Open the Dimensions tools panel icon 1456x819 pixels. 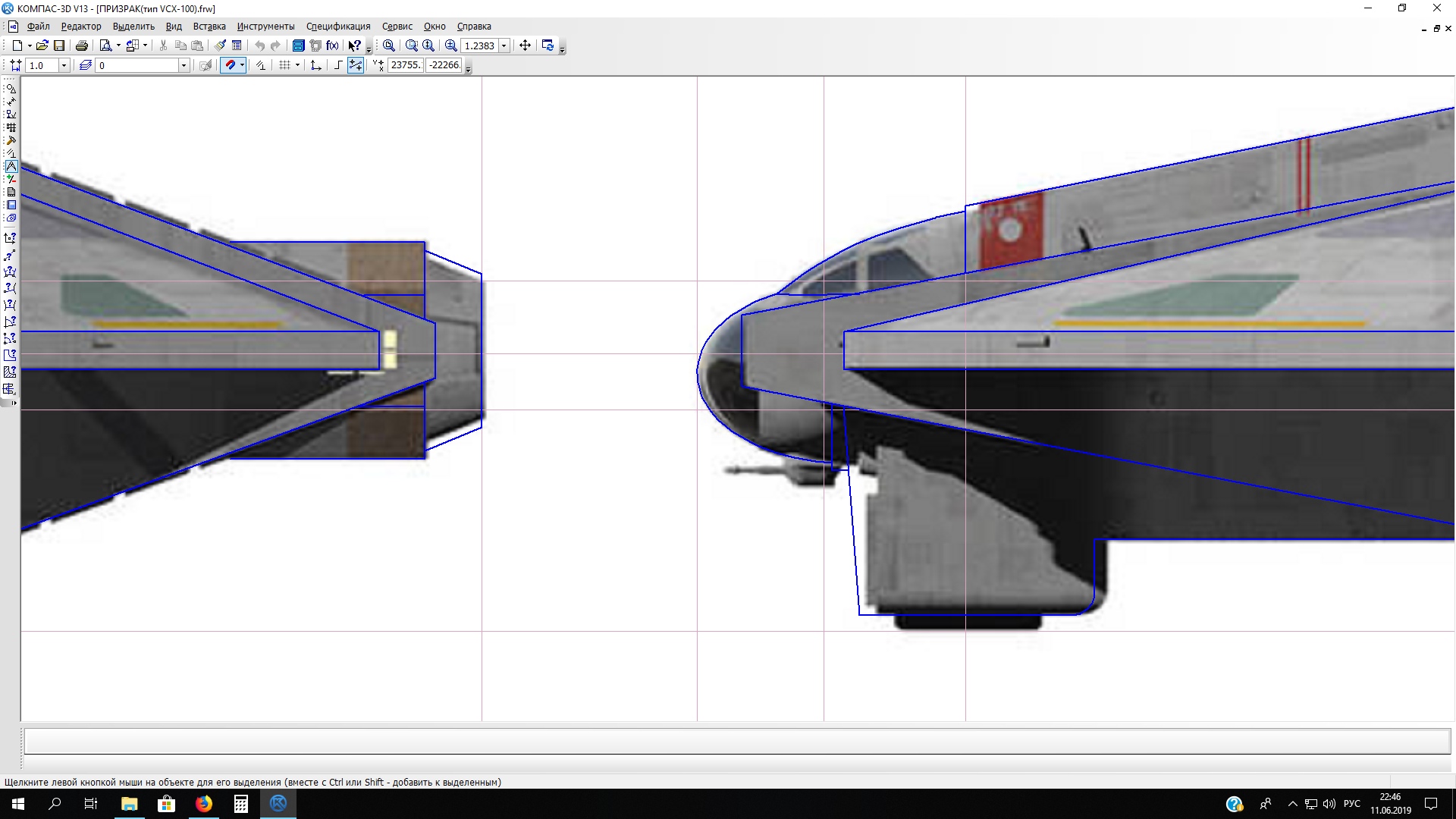(11, 102)
